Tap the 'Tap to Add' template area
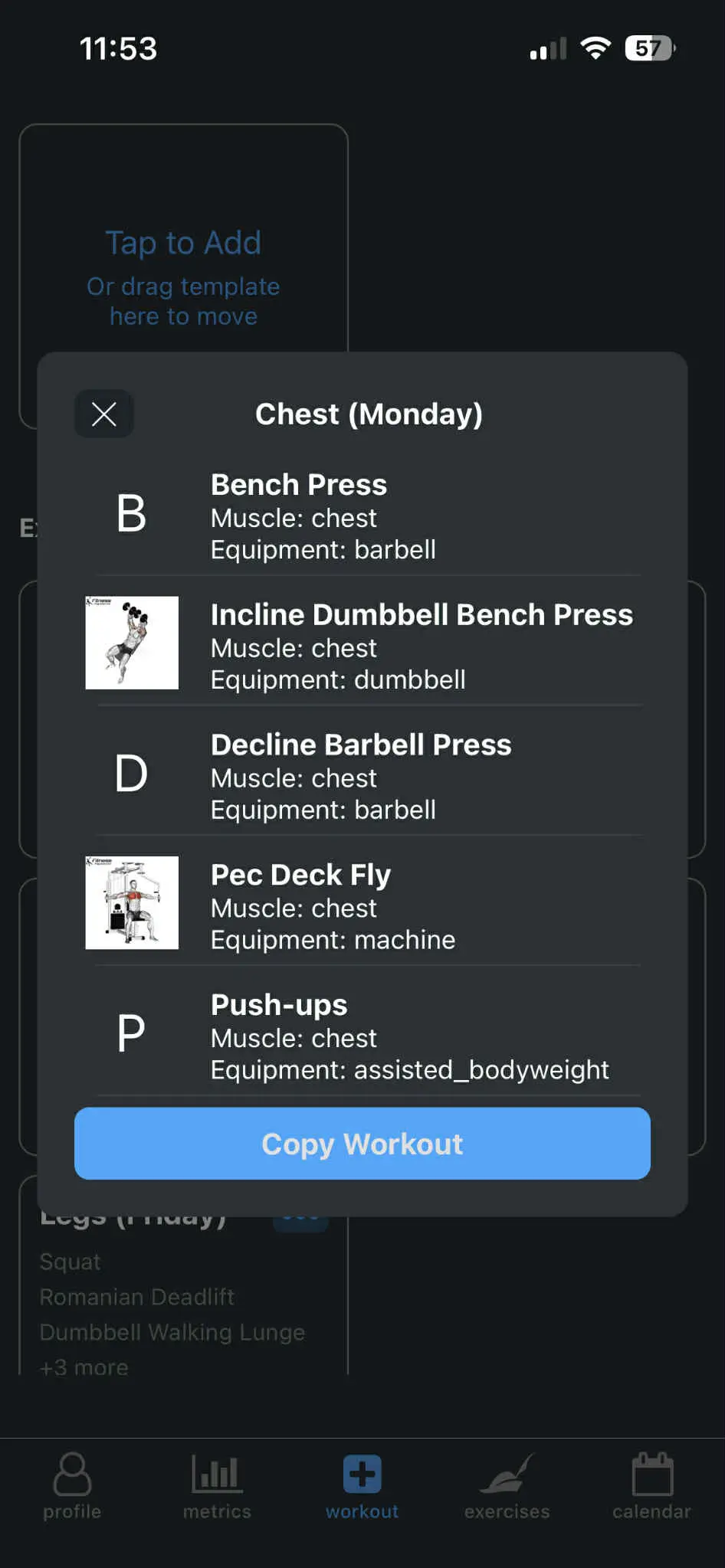The image size is (725, 1568). pyautogui.click(x=183, y=242)
